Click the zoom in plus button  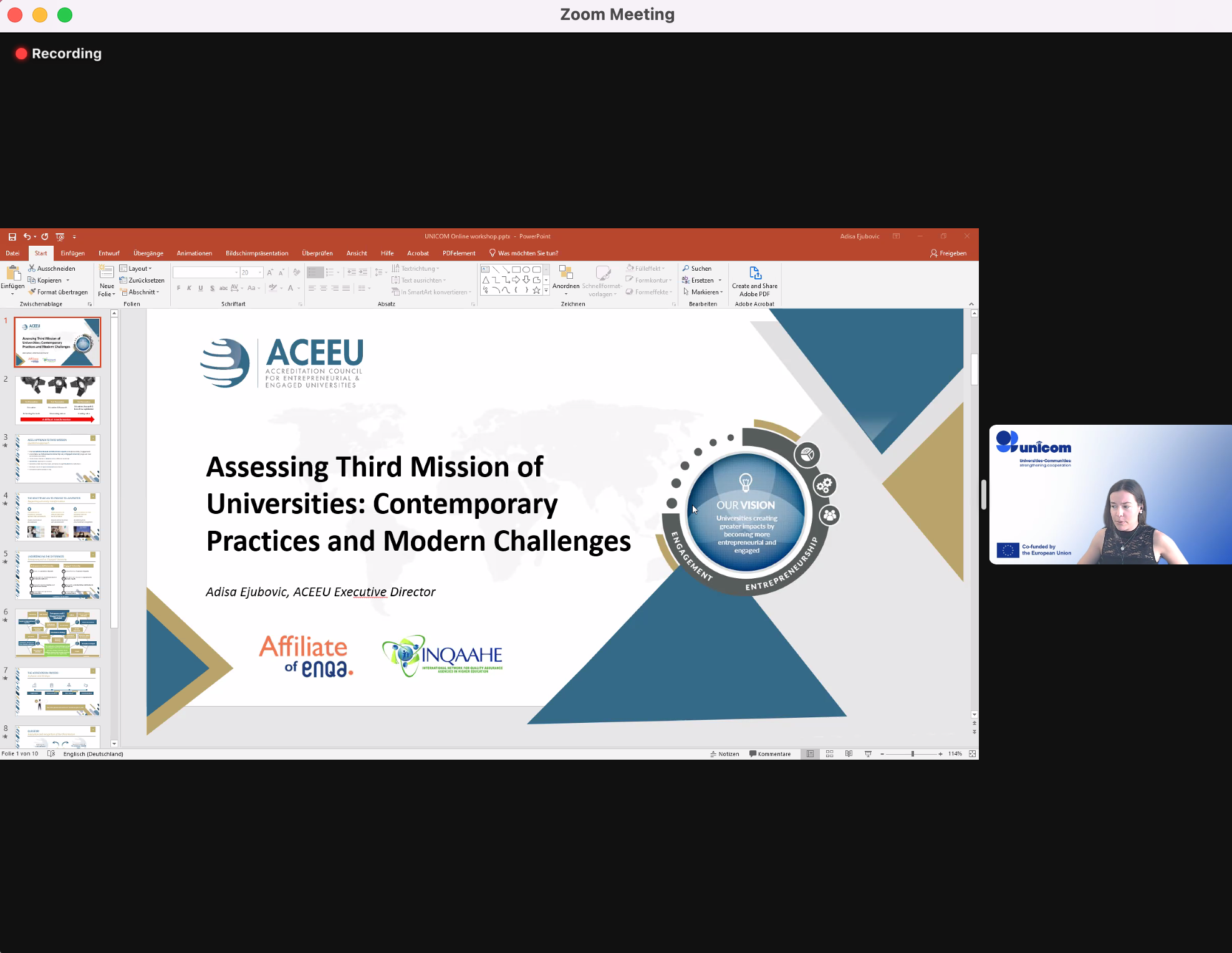click(940, 754)
